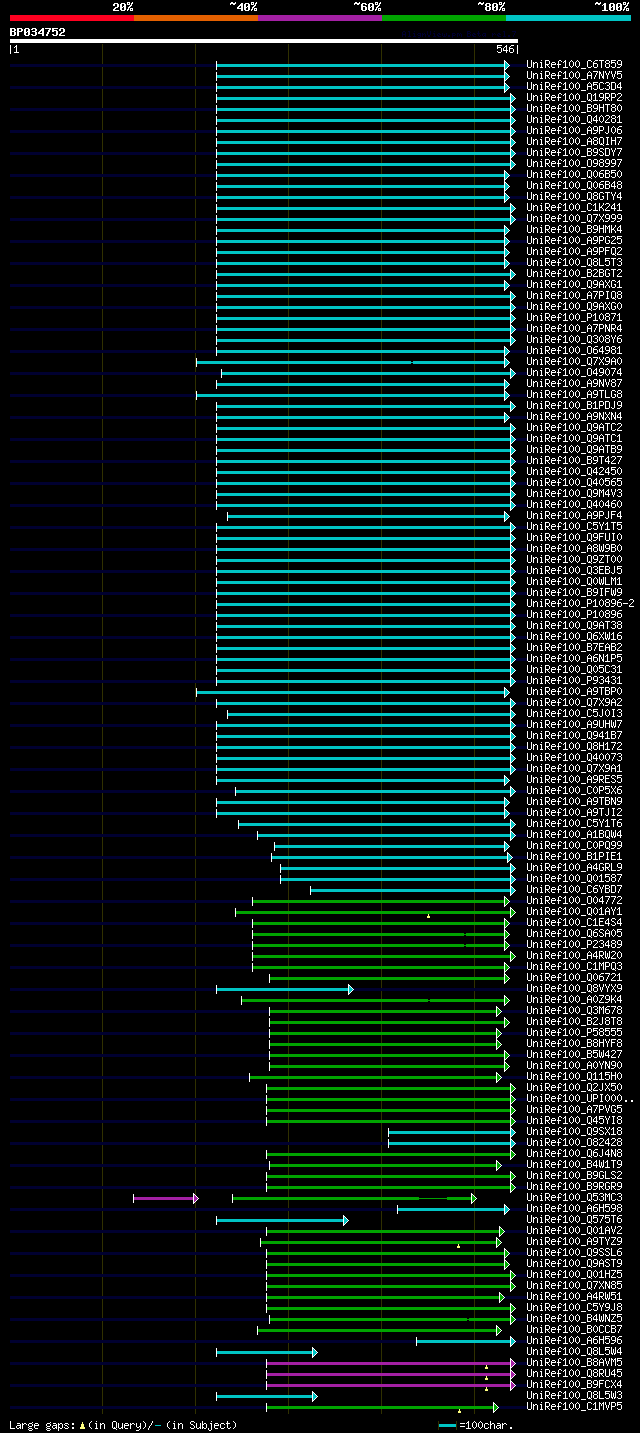Select label UniRef100_C1MVP5
Screen dimensions: 640x1433
tap(574, 1407)
